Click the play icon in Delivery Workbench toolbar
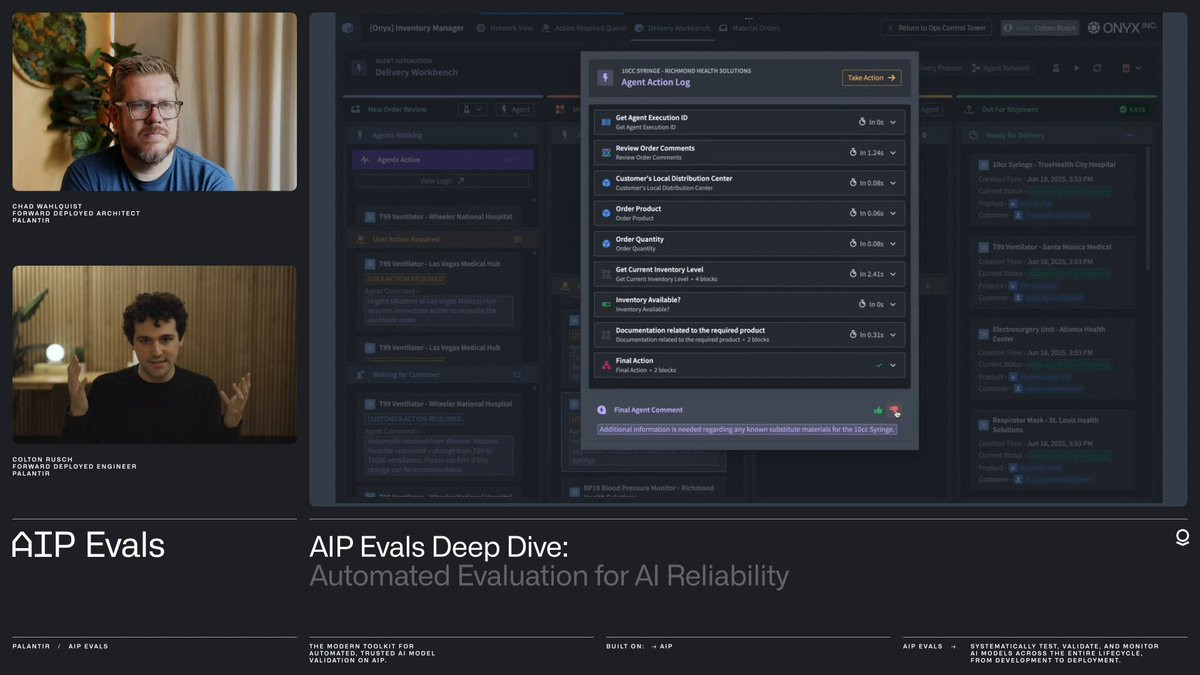 [x=1076, y=68]
